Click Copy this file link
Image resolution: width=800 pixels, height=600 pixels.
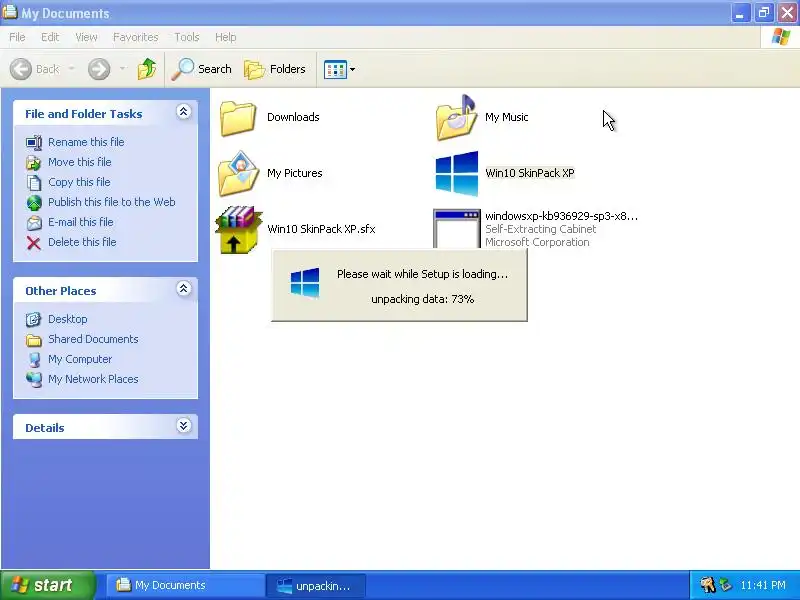click(x=79, y=182)
